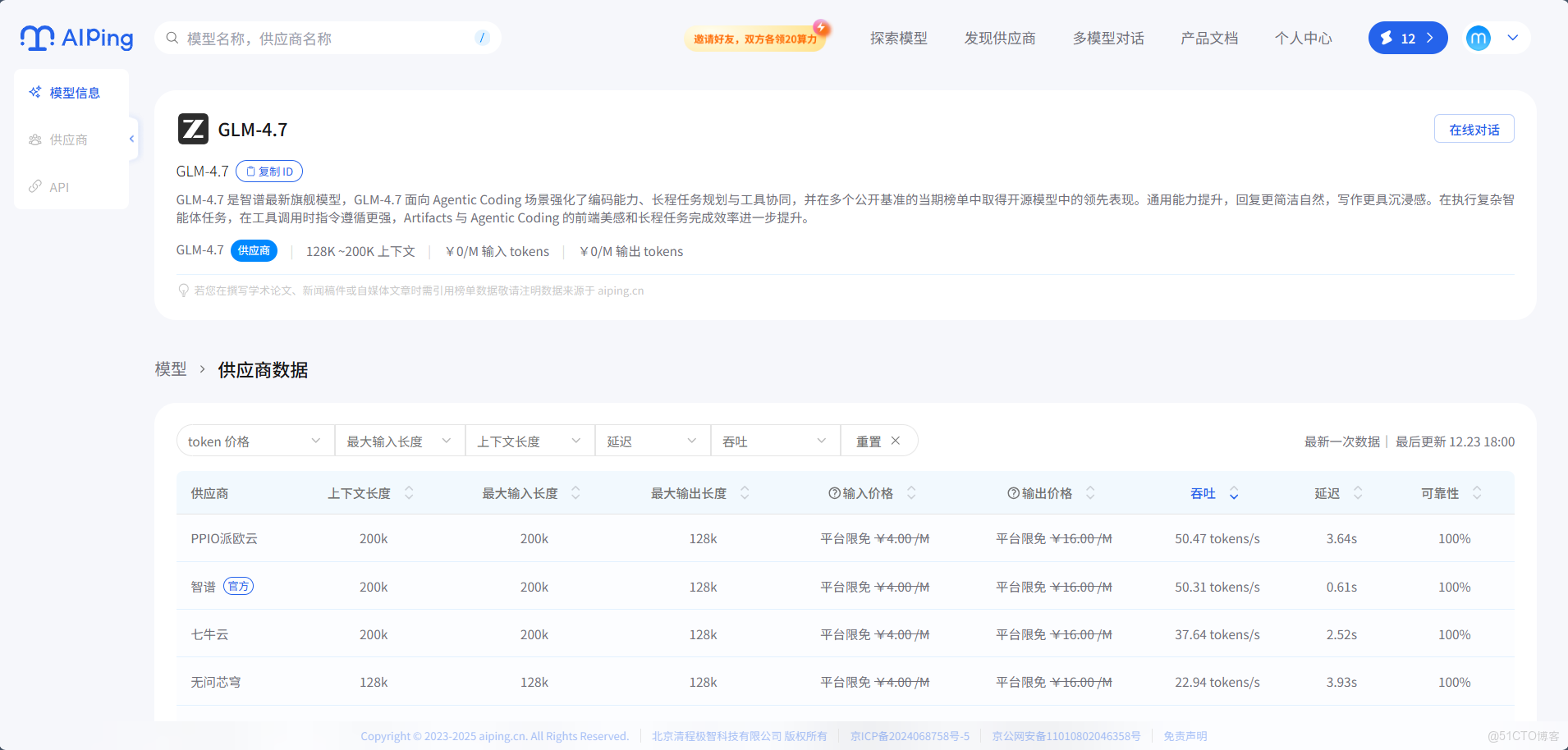Screen dimensions: 1568x750
Task: Click the GLM-4.7 Z logo icon
Action: click(x=193, y=129)
